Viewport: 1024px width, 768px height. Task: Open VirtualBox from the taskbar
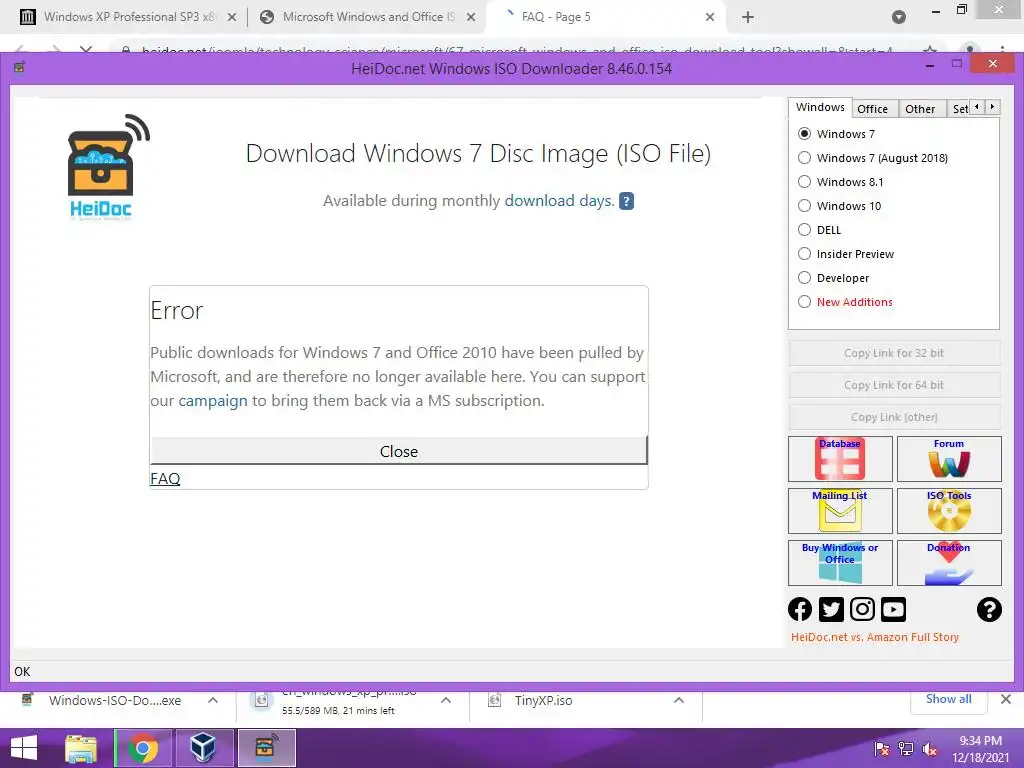pyautogui.click(x=202, y=748)
